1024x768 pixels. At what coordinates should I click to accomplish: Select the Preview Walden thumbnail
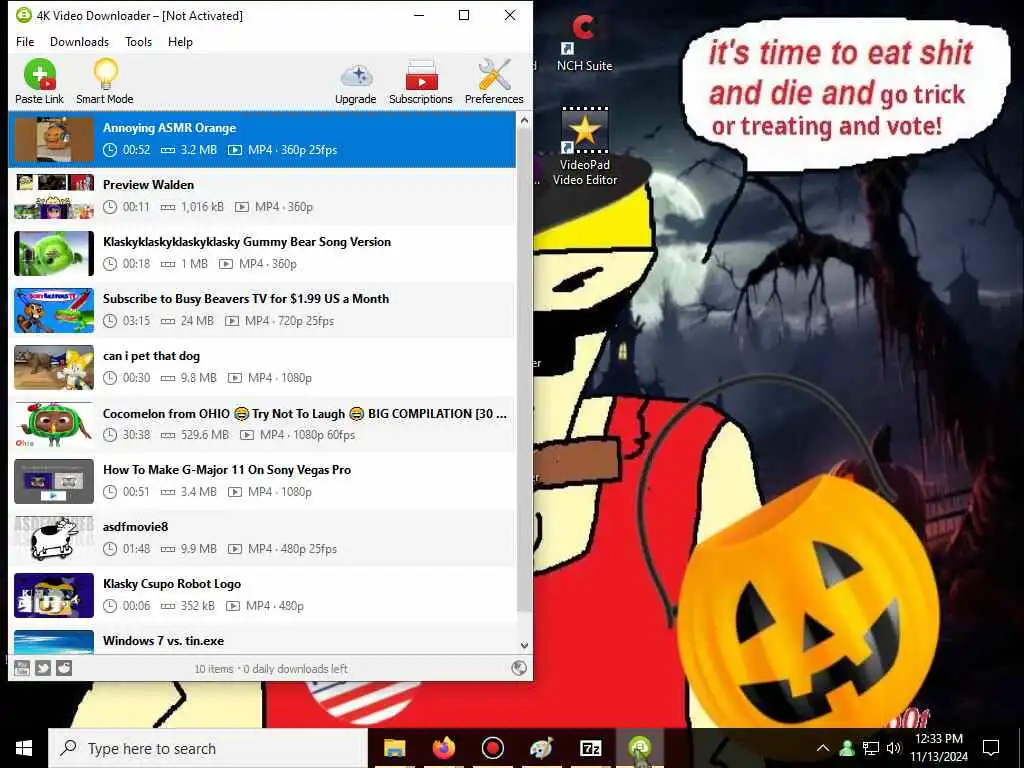tap(54, 196)
